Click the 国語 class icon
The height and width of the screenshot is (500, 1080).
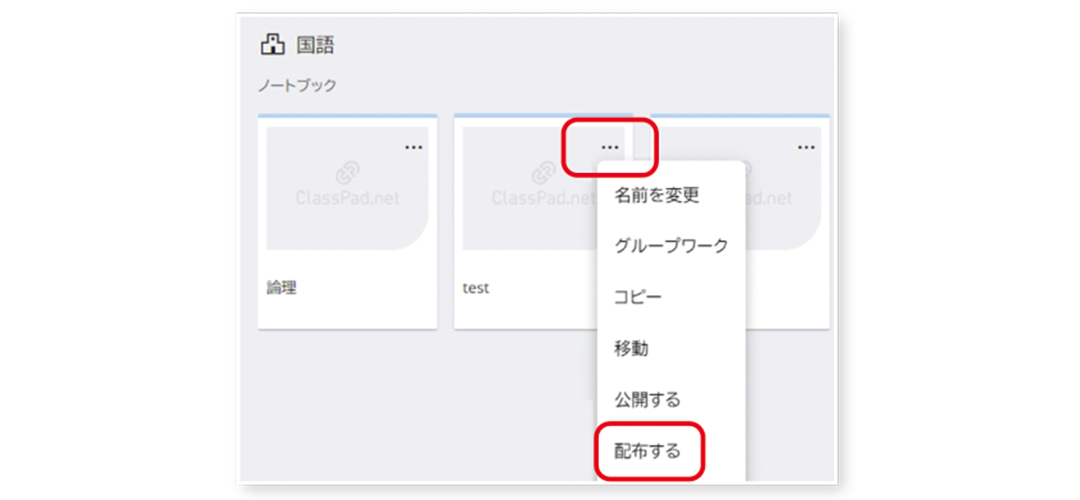point(271,45)
